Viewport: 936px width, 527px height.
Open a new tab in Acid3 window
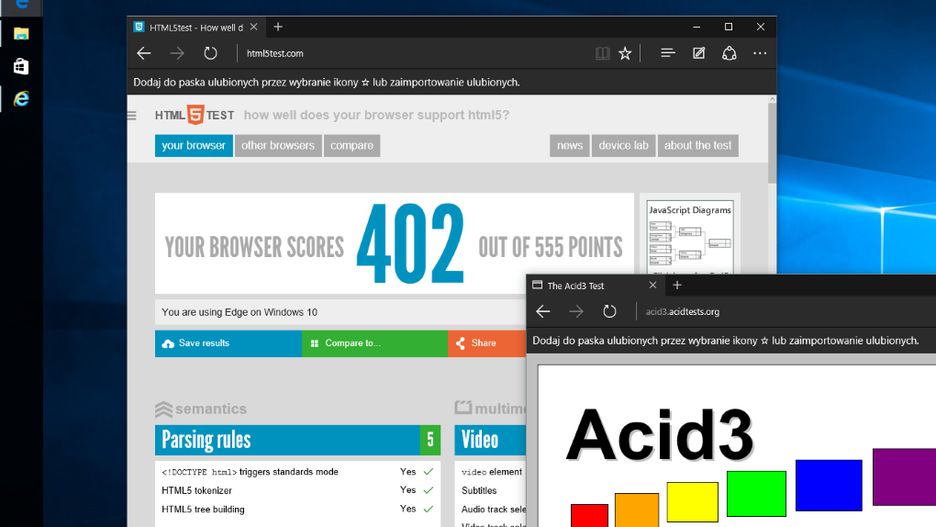(x=677, y=285)
